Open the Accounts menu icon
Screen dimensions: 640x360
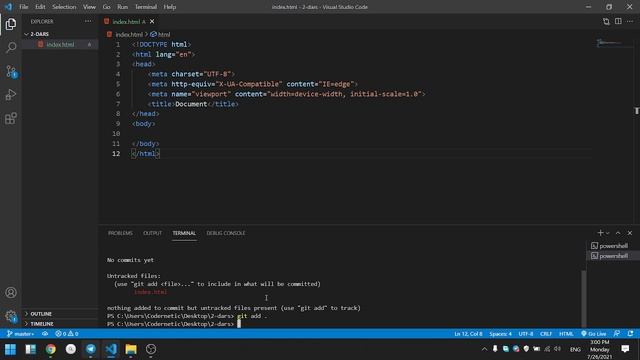point(11,292)
